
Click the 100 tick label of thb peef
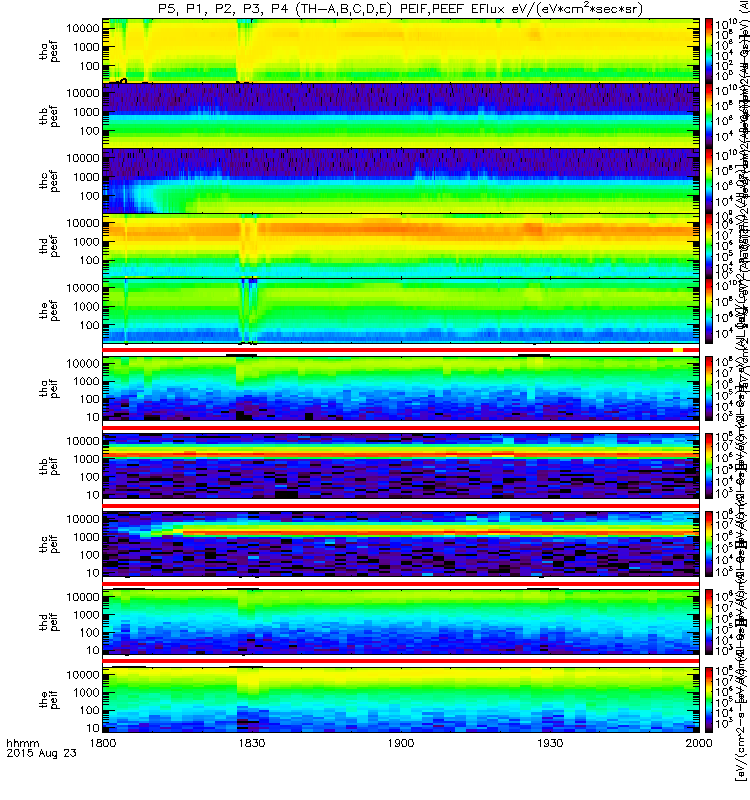tap(90, 131)
